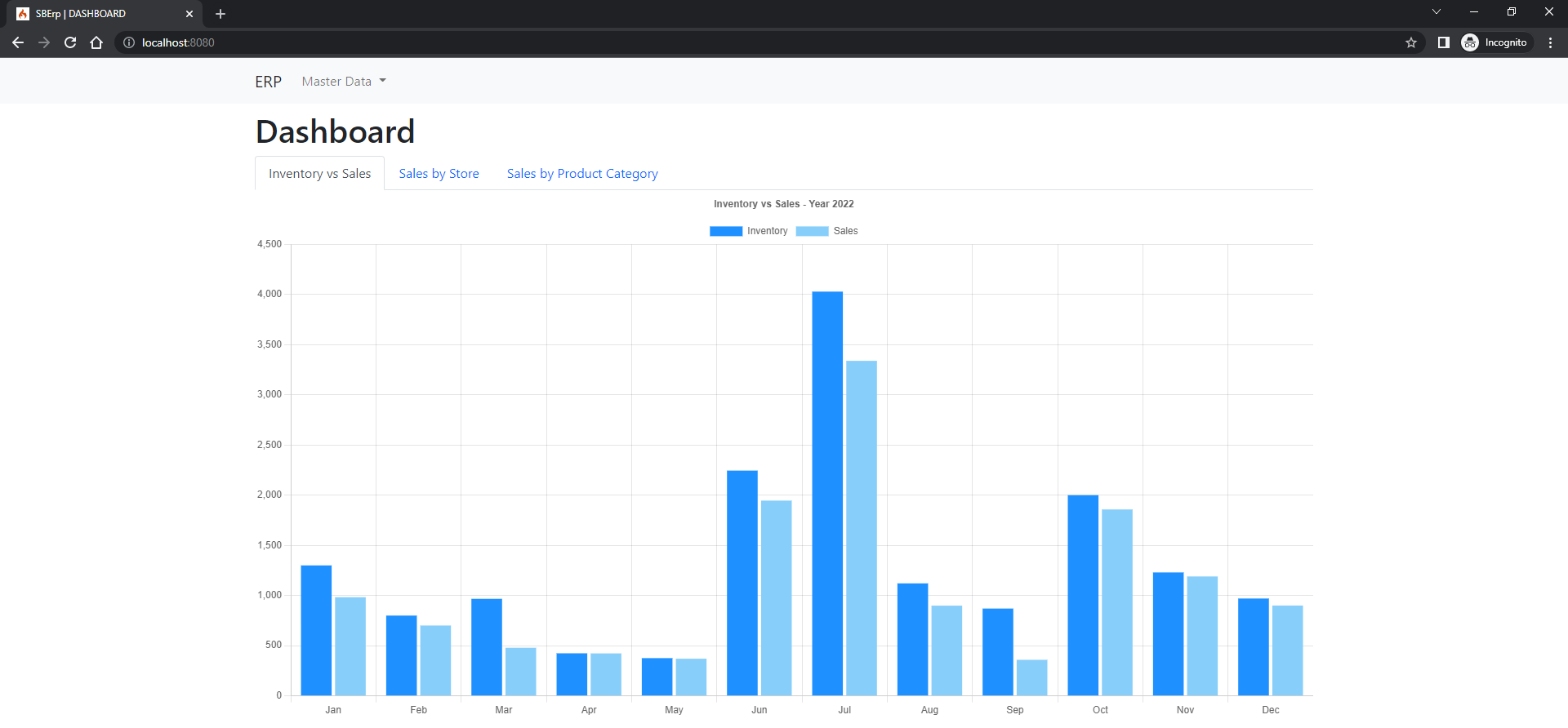The image size is (1568, 728).
Task: Click the January Inventory bar
Action: (316, 630)
